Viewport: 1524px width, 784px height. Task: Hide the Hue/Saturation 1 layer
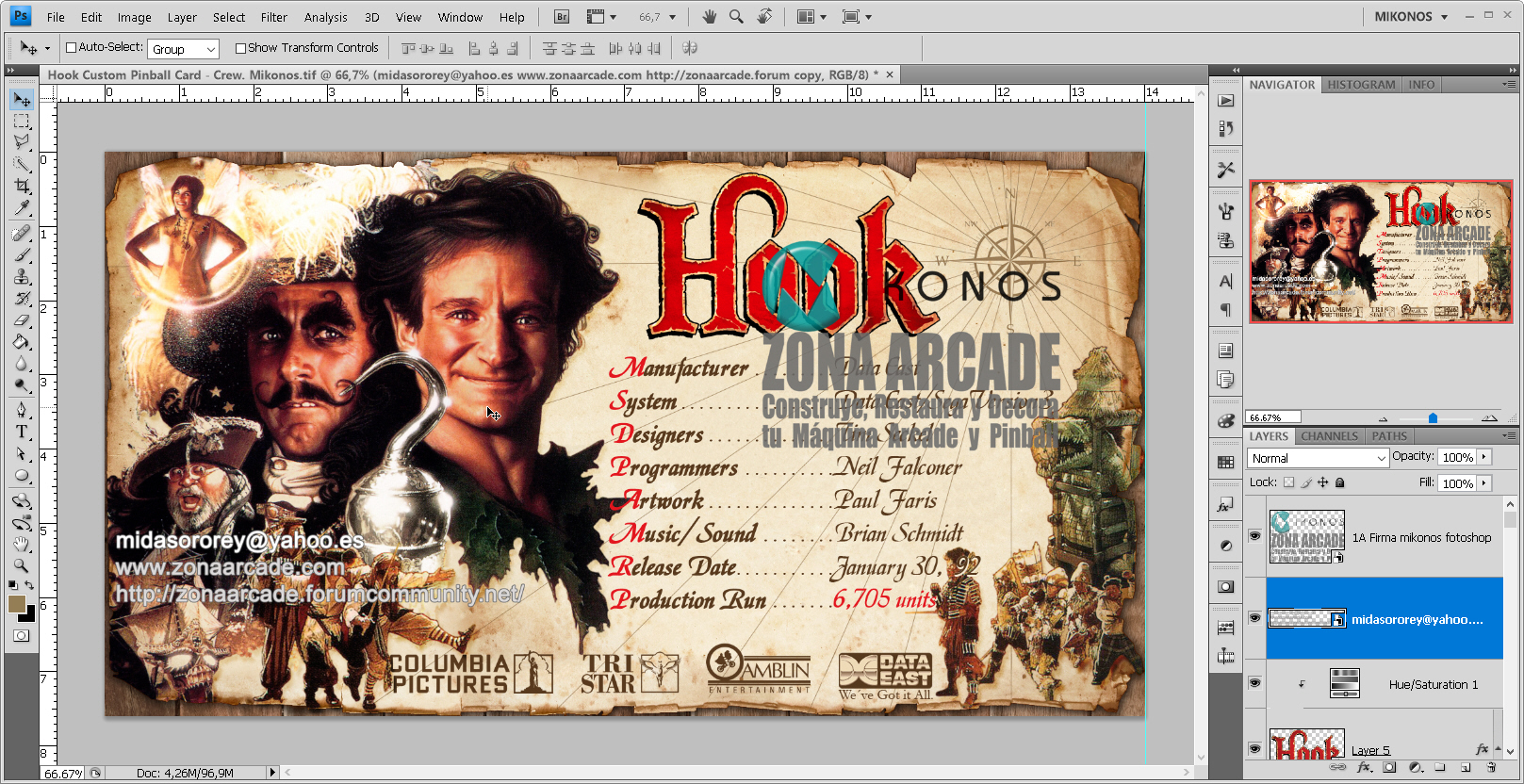[1254, 683]
